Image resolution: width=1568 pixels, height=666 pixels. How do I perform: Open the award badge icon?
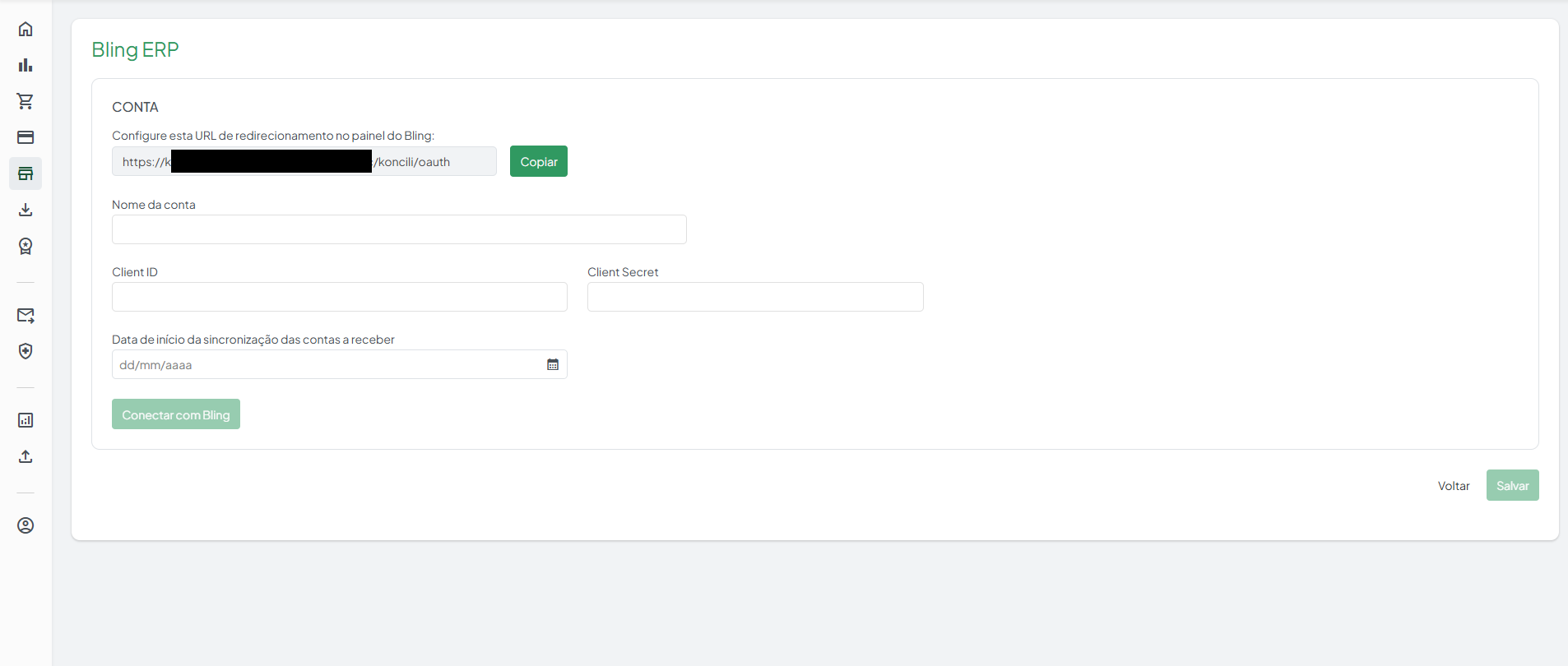click(x=26, y=246)
